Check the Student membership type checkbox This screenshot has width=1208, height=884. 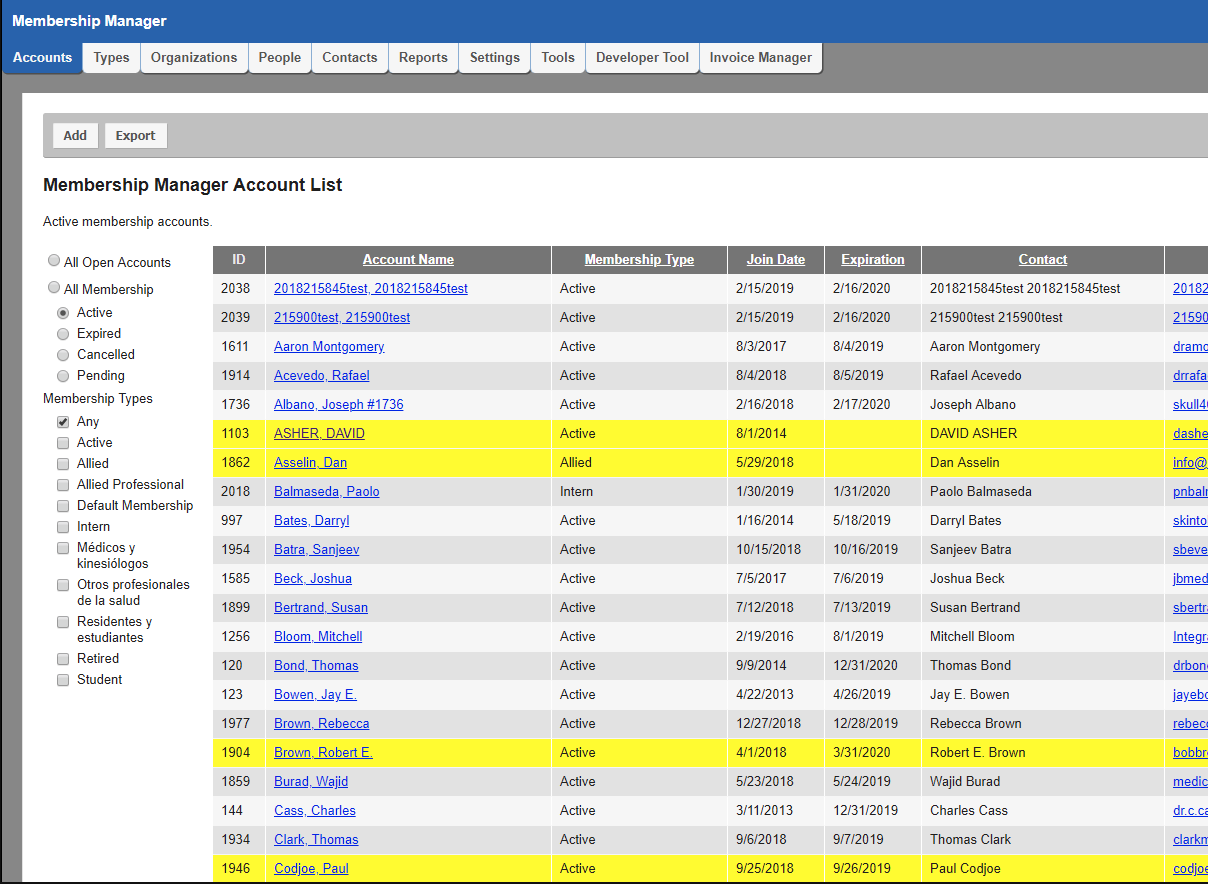pos(63,680)
